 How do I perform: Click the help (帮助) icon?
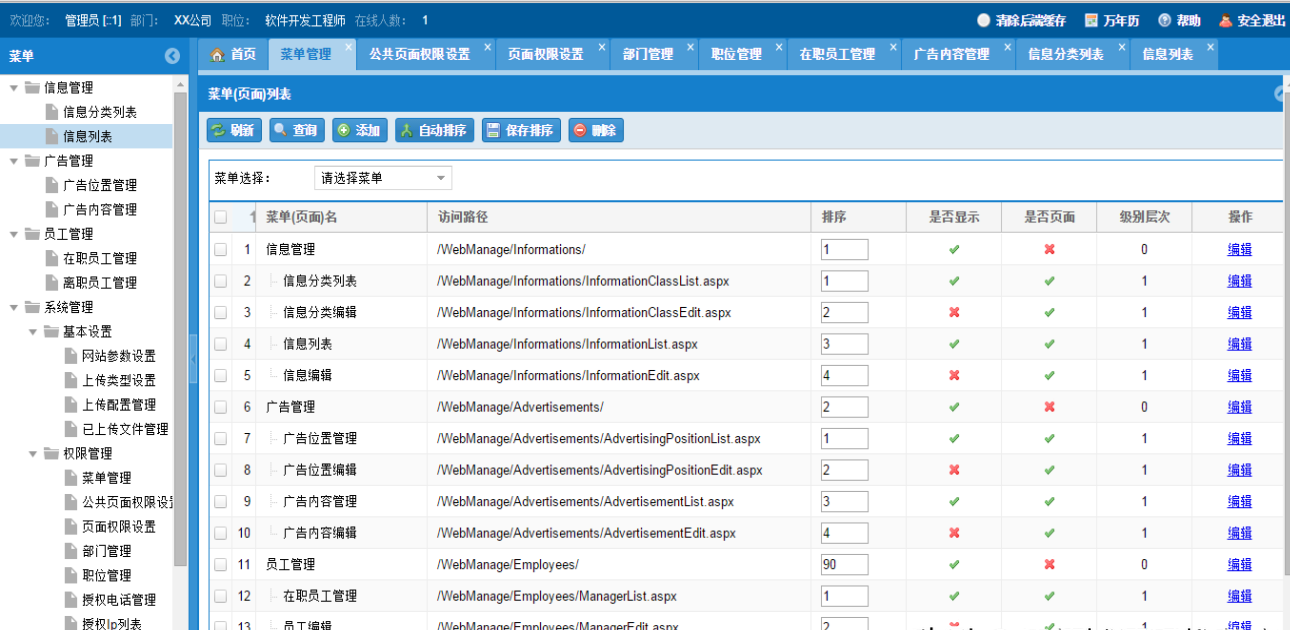click(1165, 21)
